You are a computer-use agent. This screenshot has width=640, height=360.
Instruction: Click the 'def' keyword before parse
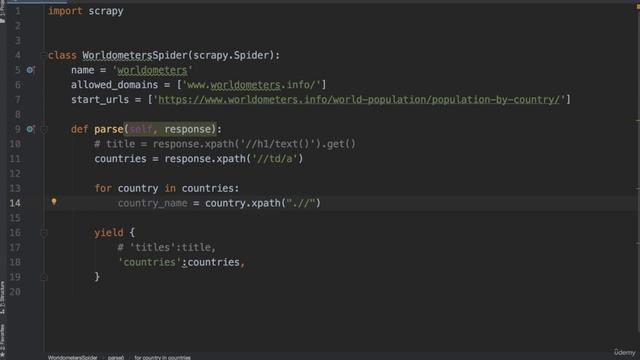[80, 129]
